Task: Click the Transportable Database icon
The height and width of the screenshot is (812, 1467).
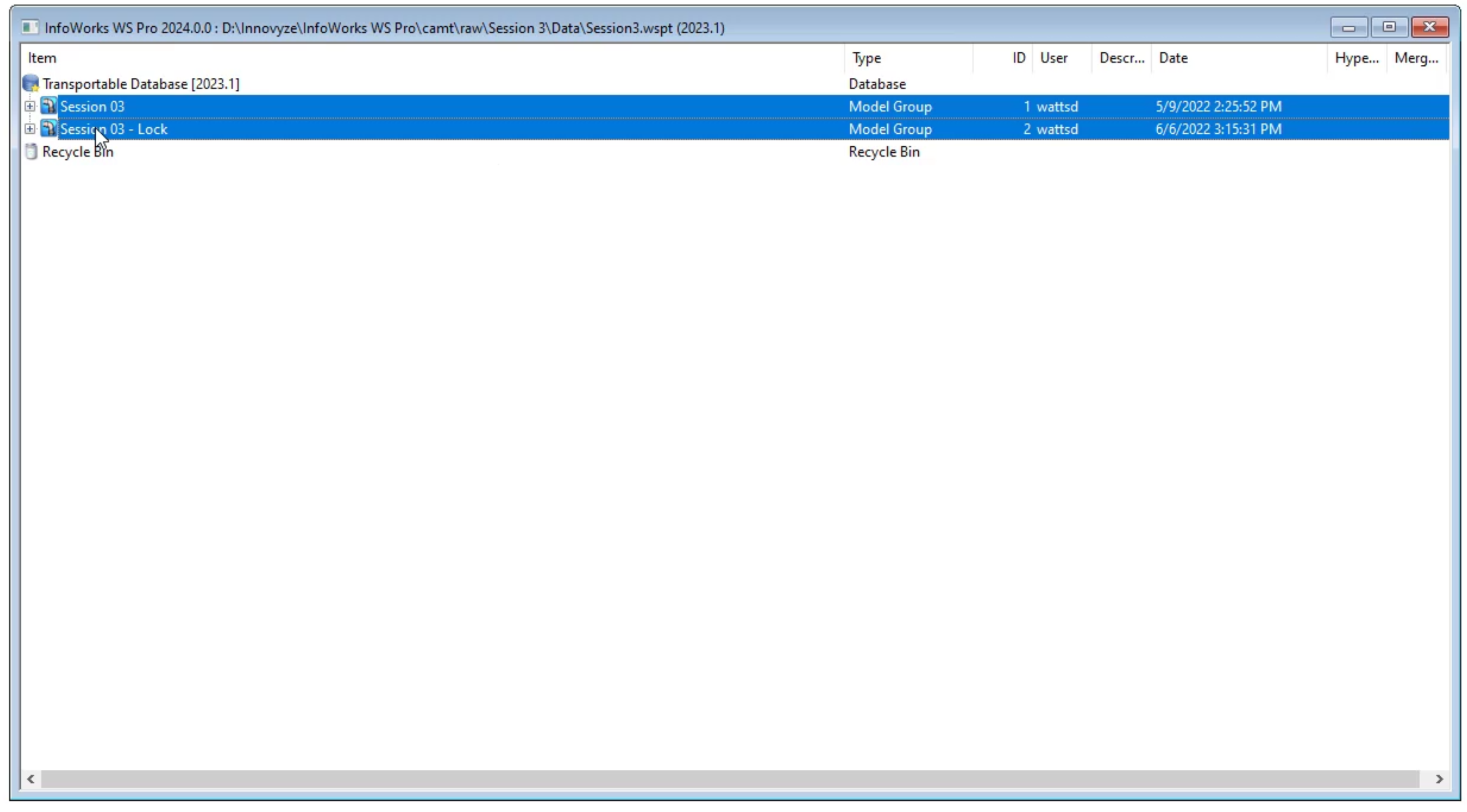Action: [31, 84]
